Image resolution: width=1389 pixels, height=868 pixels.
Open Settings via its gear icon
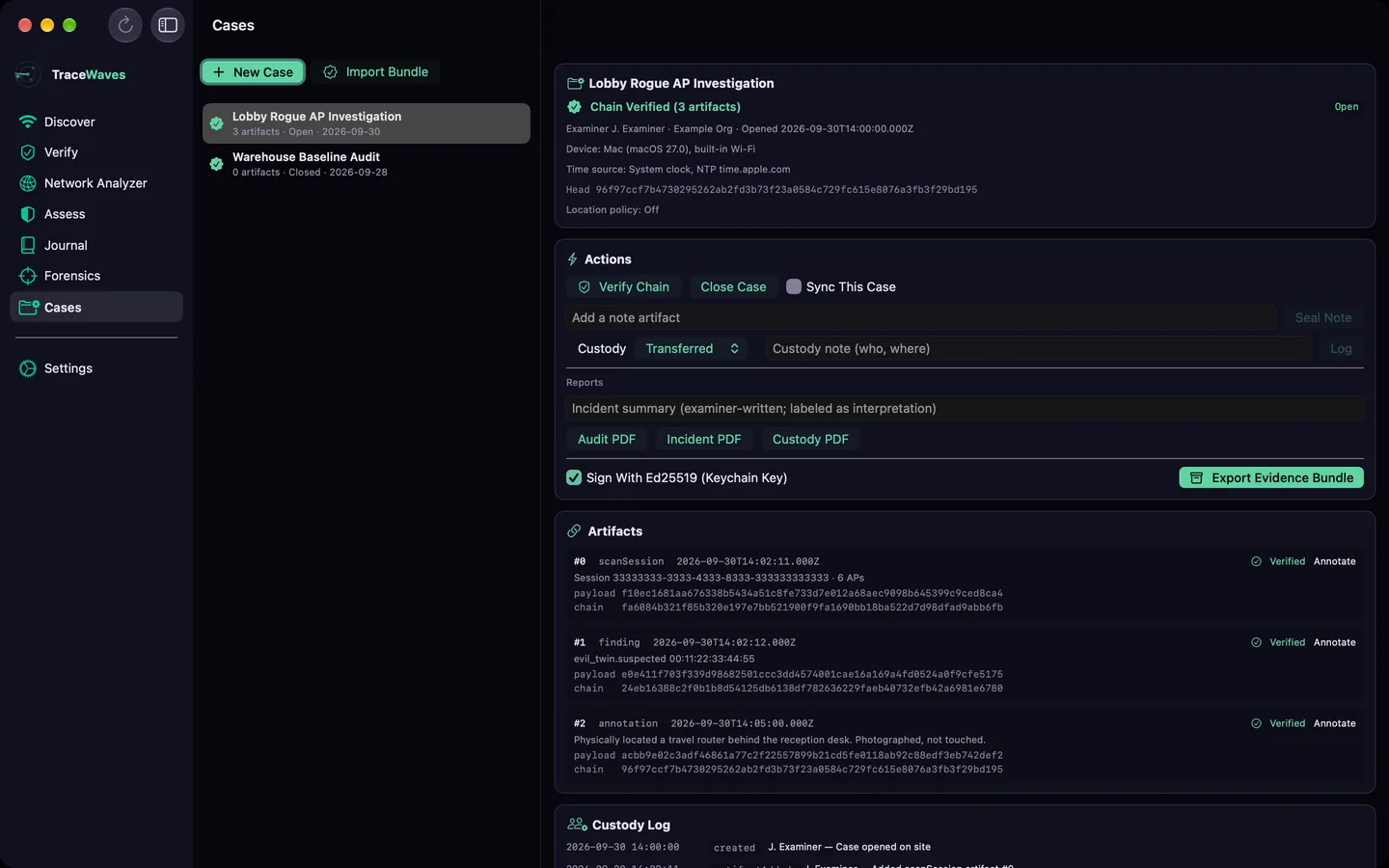[28, 368]
